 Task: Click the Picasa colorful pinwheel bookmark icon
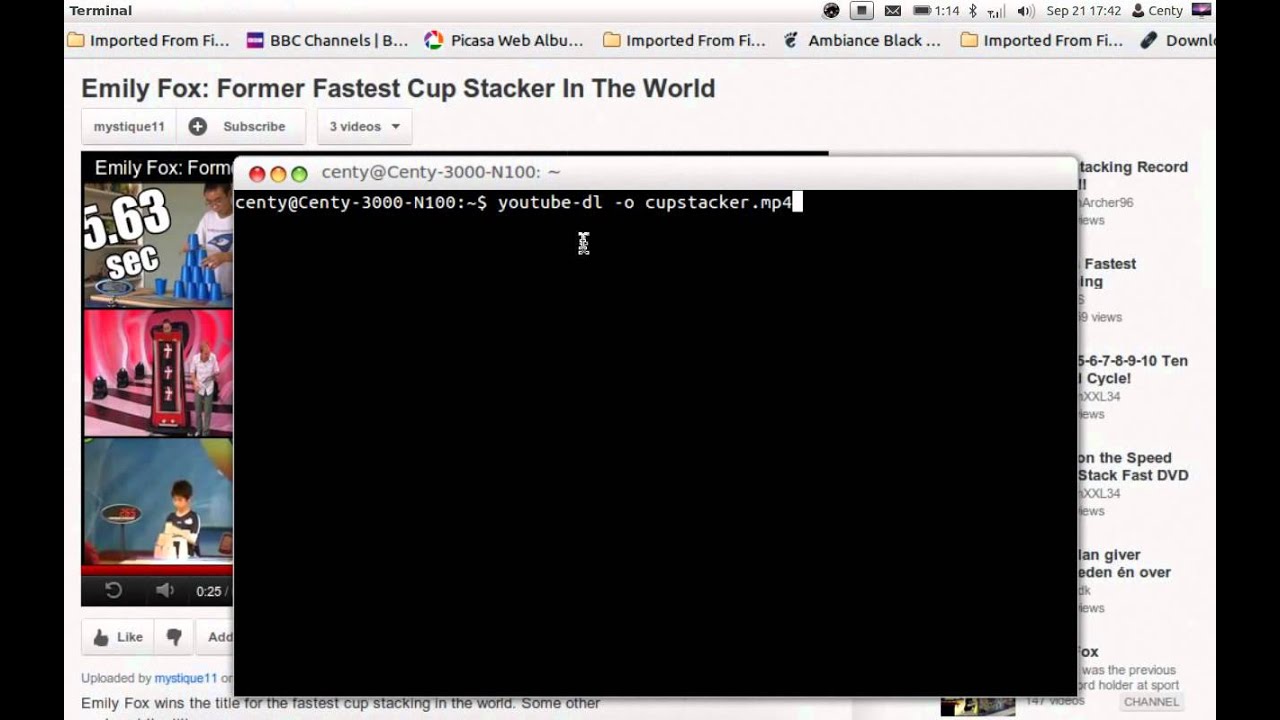[x=433, y=41]
